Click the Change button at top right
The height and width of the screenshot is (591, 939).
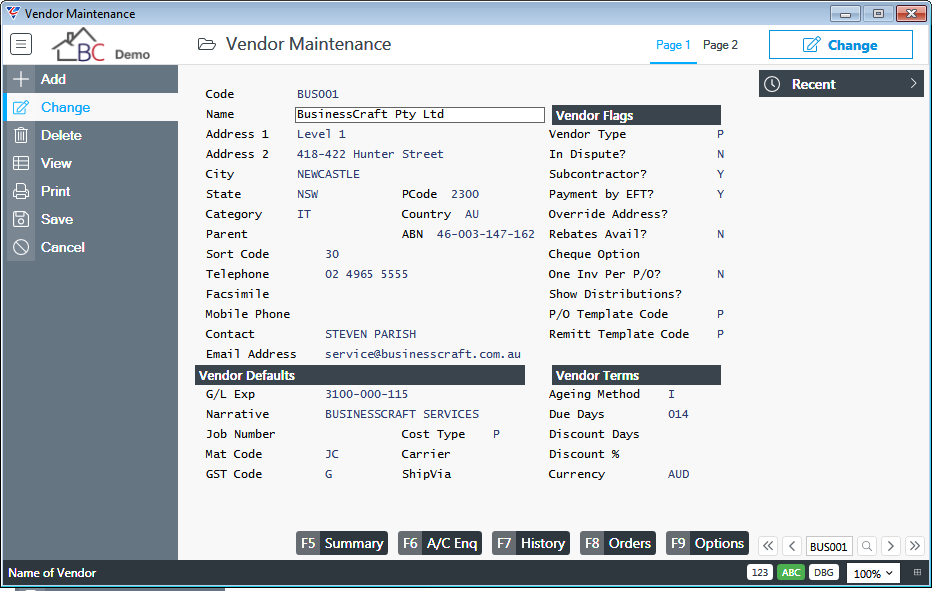click(x=841, y=45)
